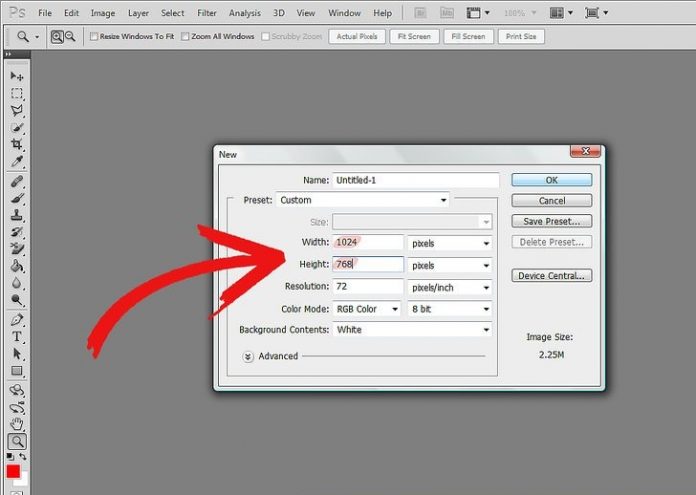Enable Zoom All Windows checkbox

pos(187,36)
